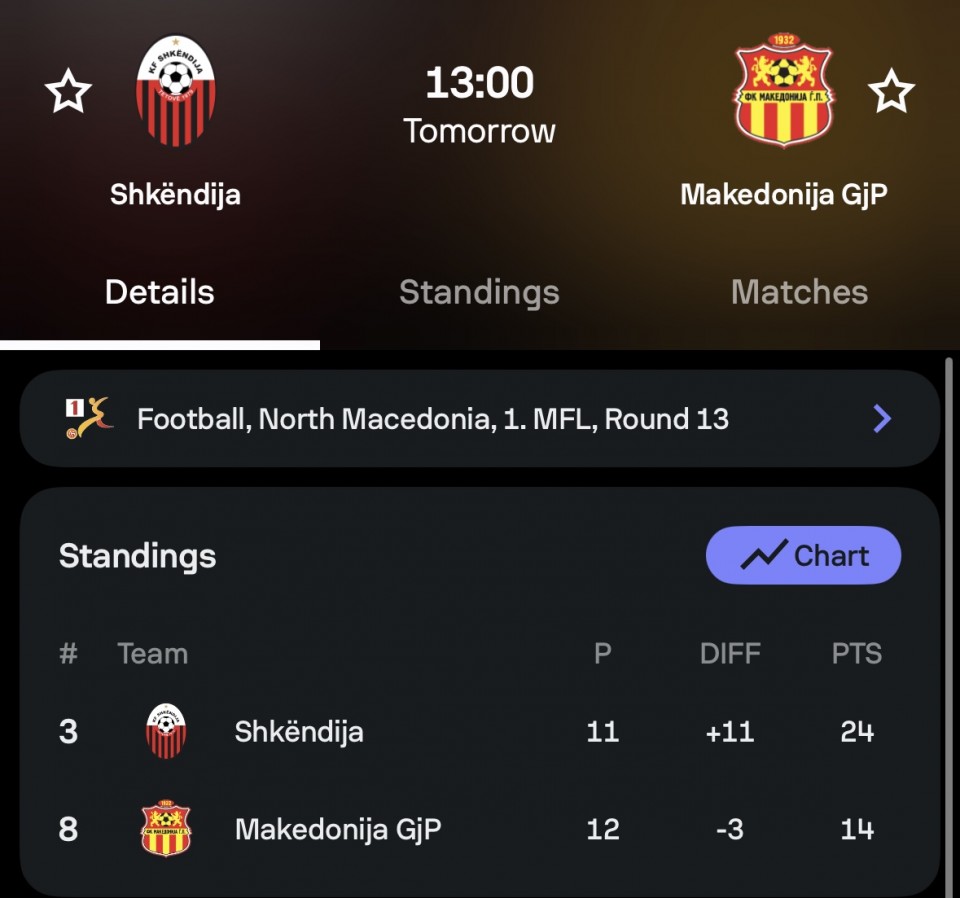Click the trend line icon in Chart button
Viewport: 960px width, 898px height.
click(764, 556)
